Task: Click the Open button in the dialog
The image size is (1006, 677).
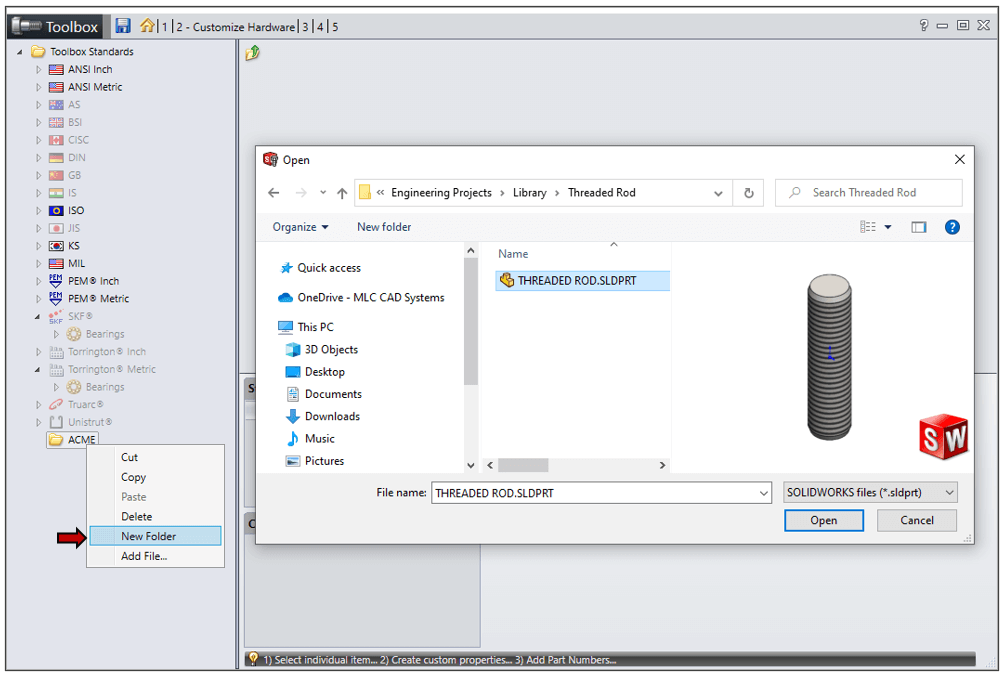Action: pos(823,520)
